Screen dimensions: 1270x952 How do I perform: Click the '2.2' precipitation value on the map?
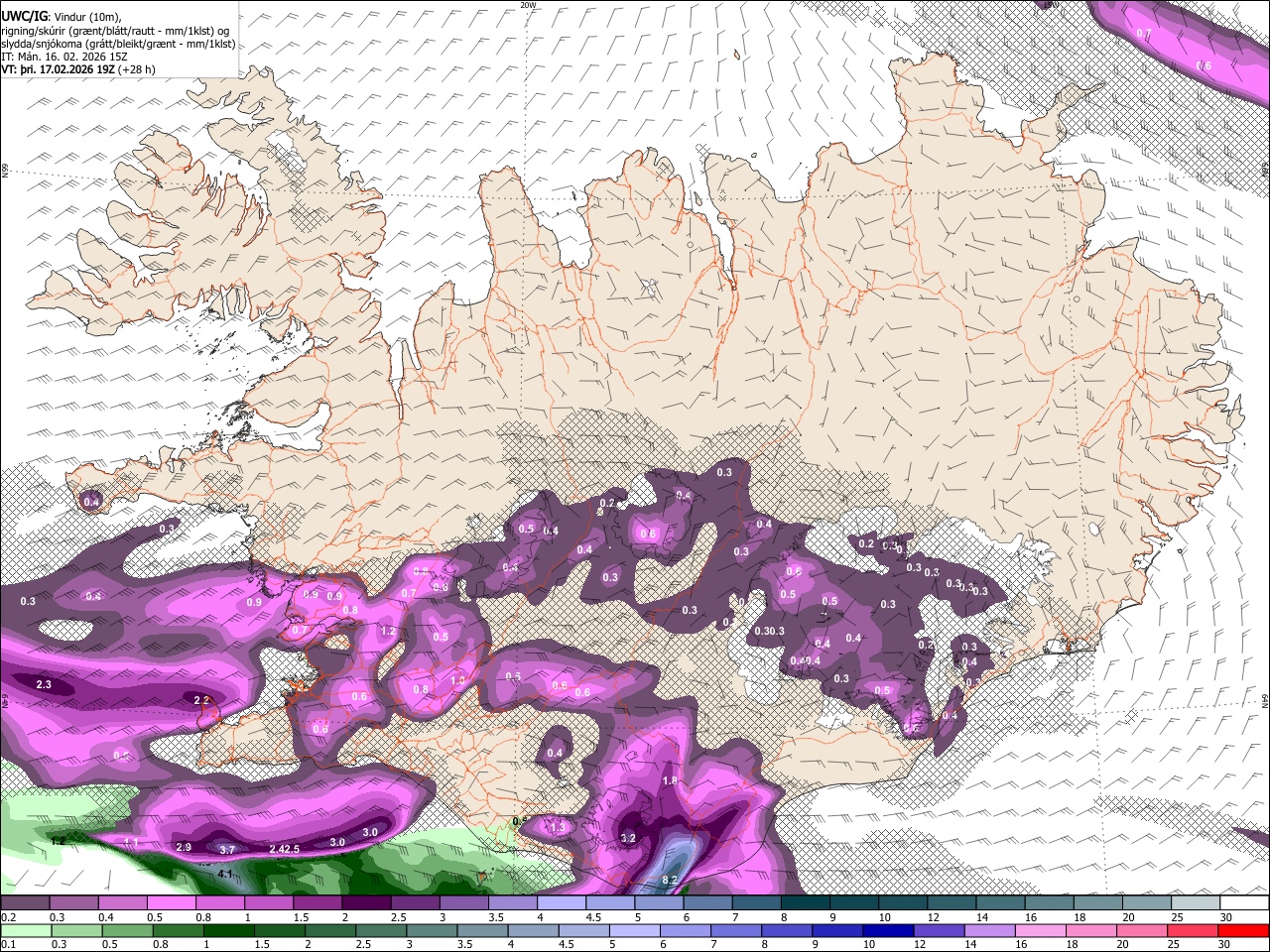point(201,700)
